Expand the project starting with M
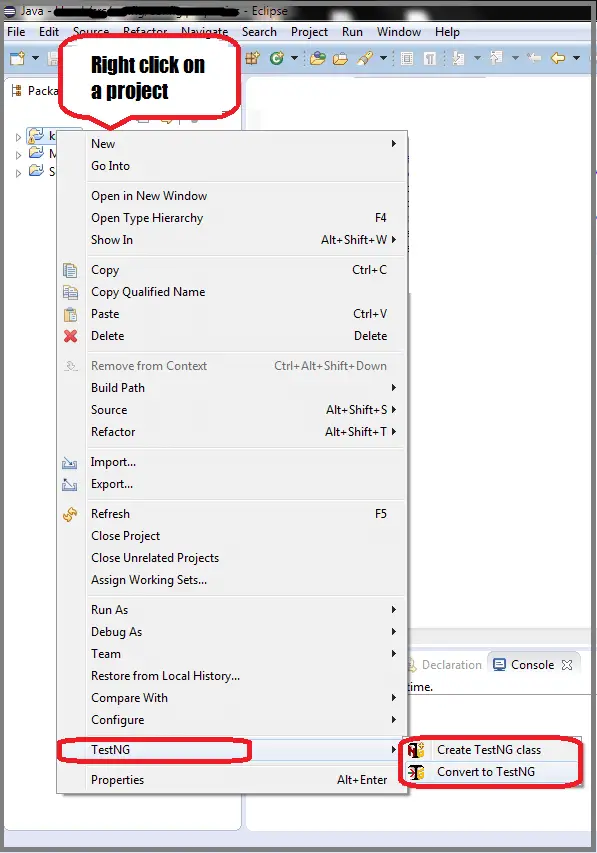This screenshot has width=597, height=853. pos(19,155)
